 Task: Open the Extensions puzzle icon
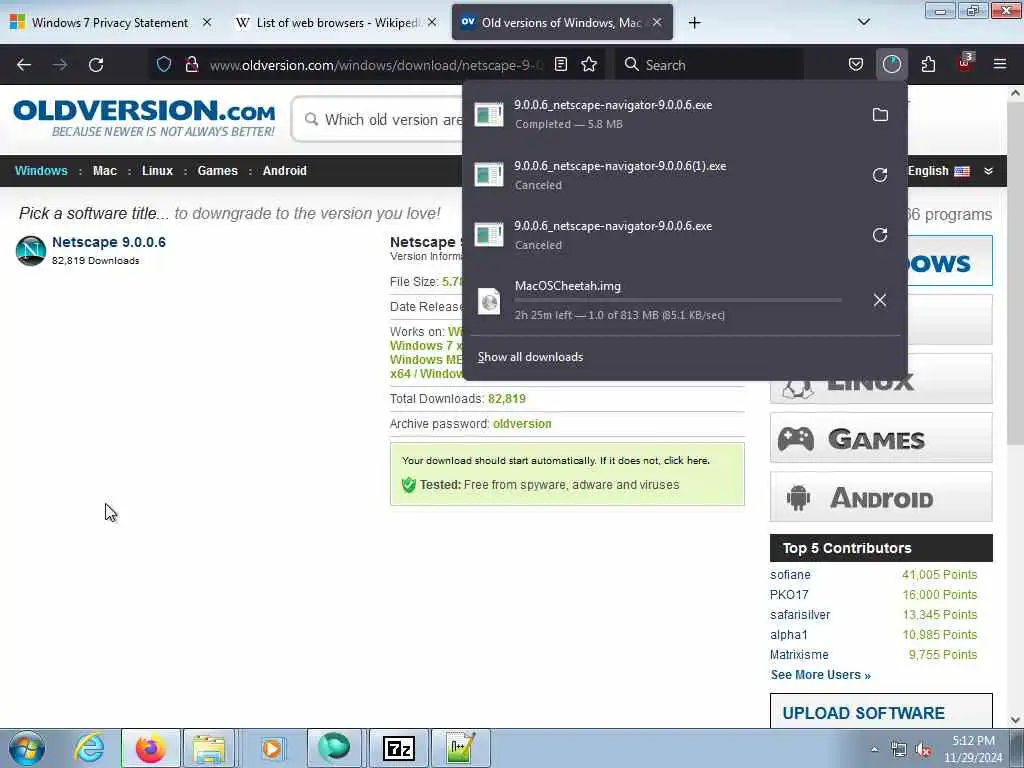coord(928,65)
